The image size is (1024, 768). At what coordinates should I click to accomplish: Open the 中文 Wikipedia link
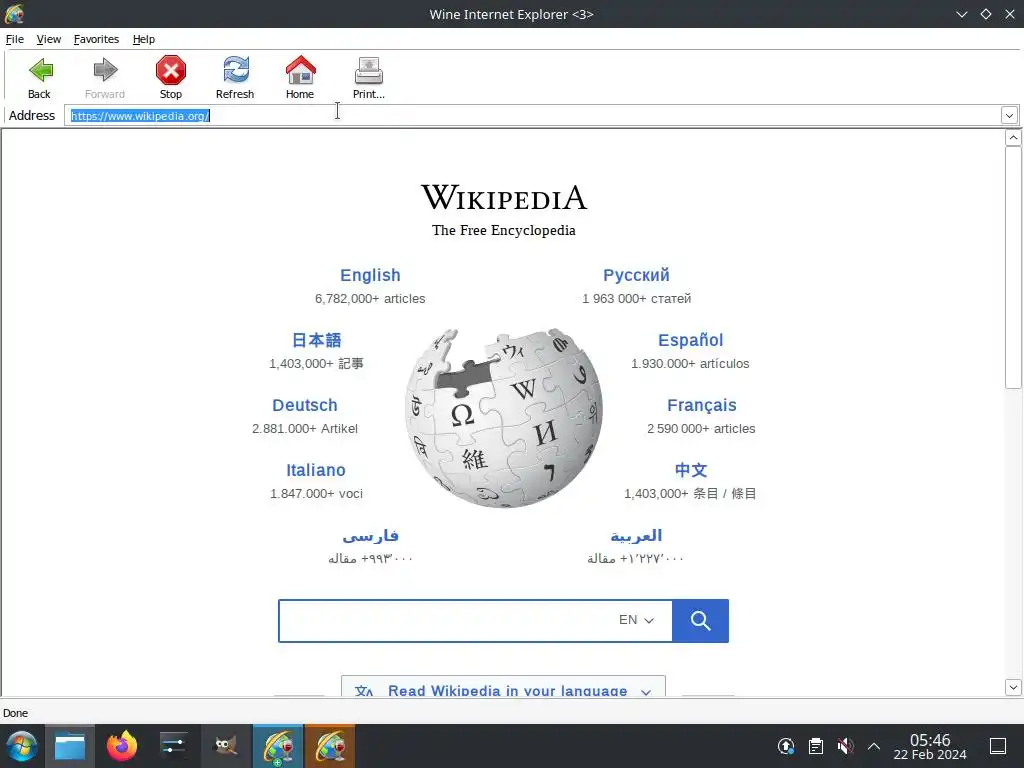click(690, 470)
